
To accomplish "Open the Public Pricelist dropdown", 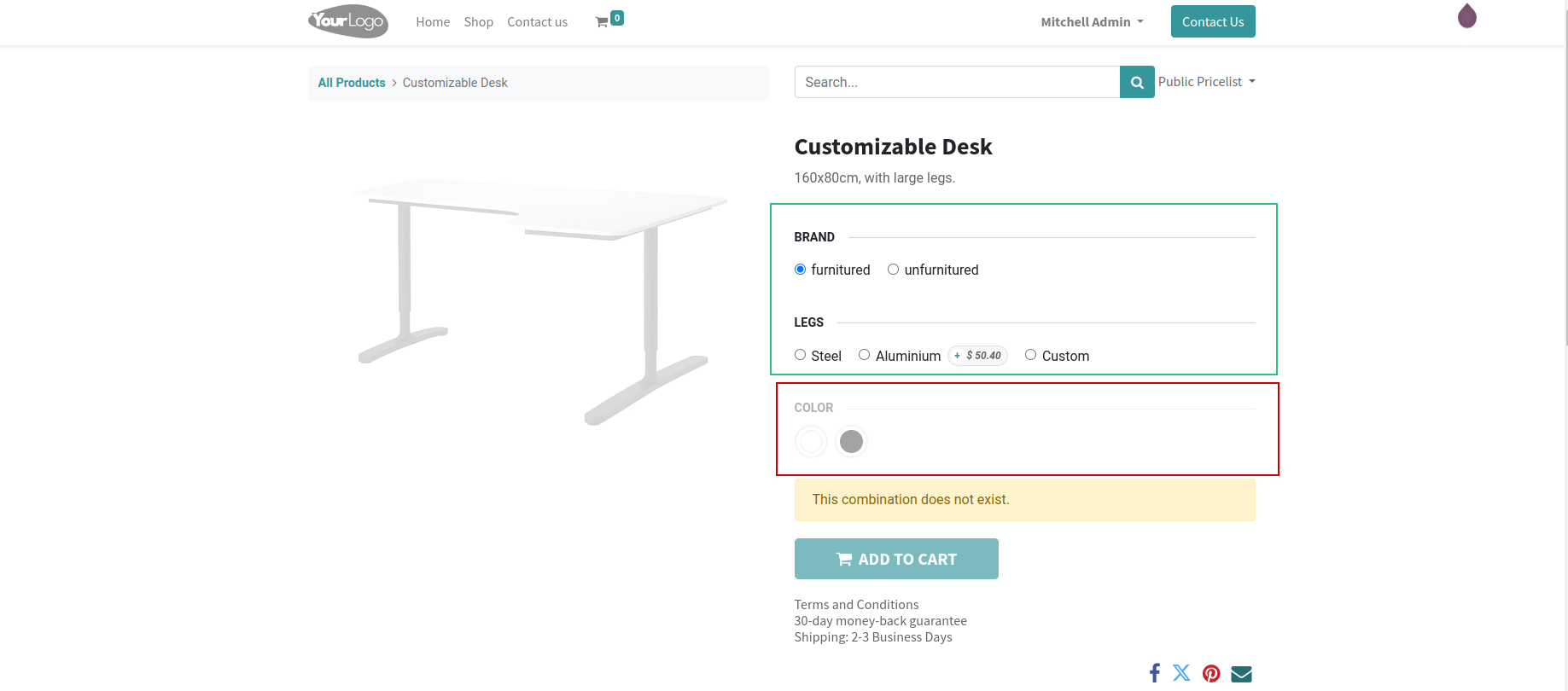I will click(1206, 82).
